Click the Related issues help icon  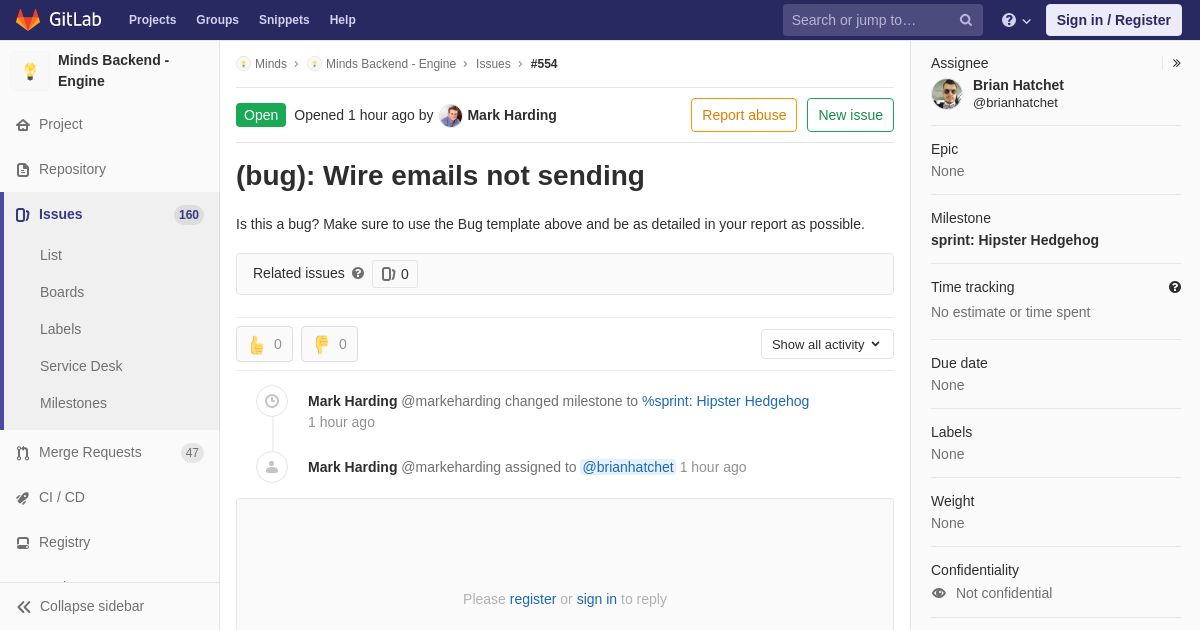click(358, 273)
